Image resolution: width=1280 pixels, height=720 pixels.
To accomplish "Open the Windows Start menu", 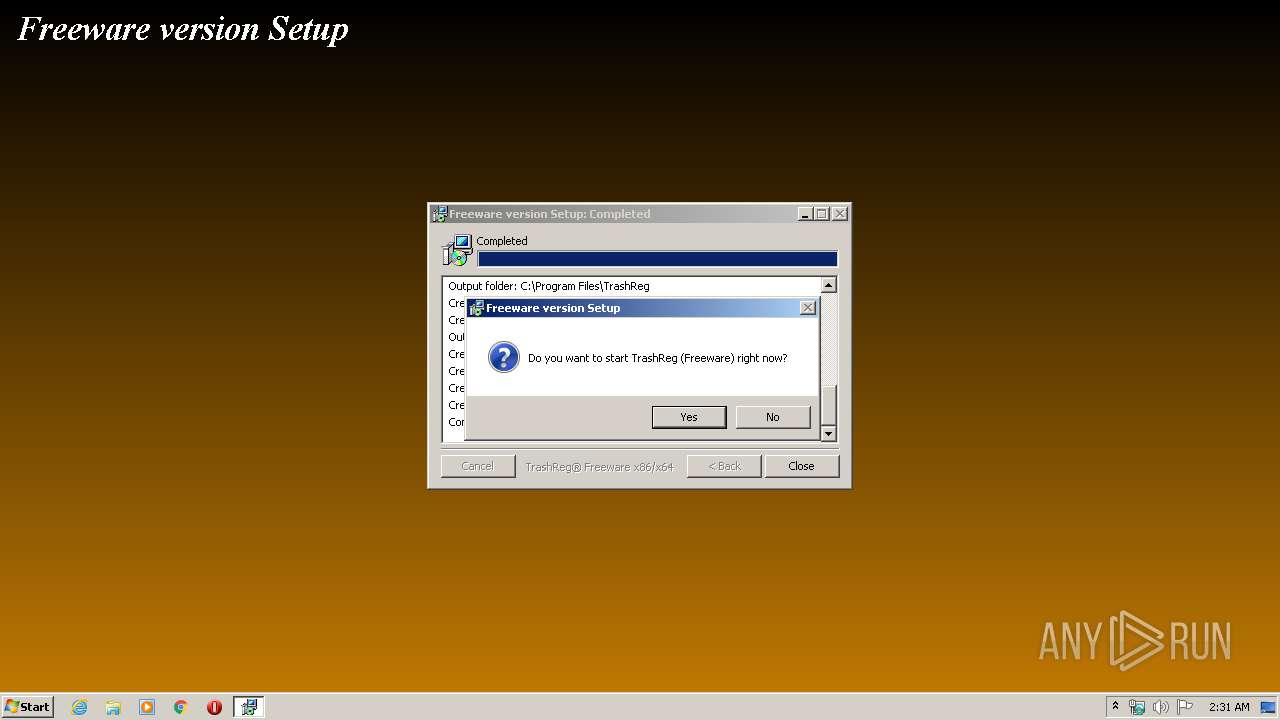I will pyautogui.click(x=28, y=706).
